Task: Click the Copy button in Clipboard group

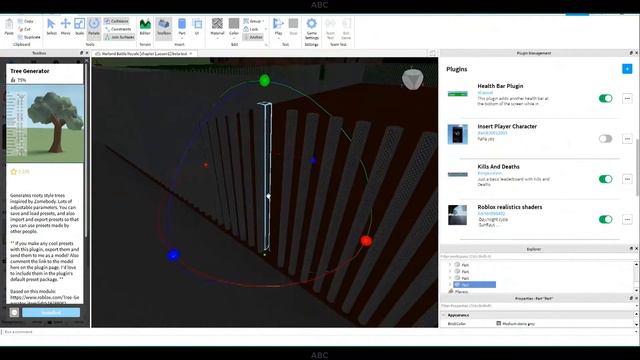Action: [x=25, y=21]
